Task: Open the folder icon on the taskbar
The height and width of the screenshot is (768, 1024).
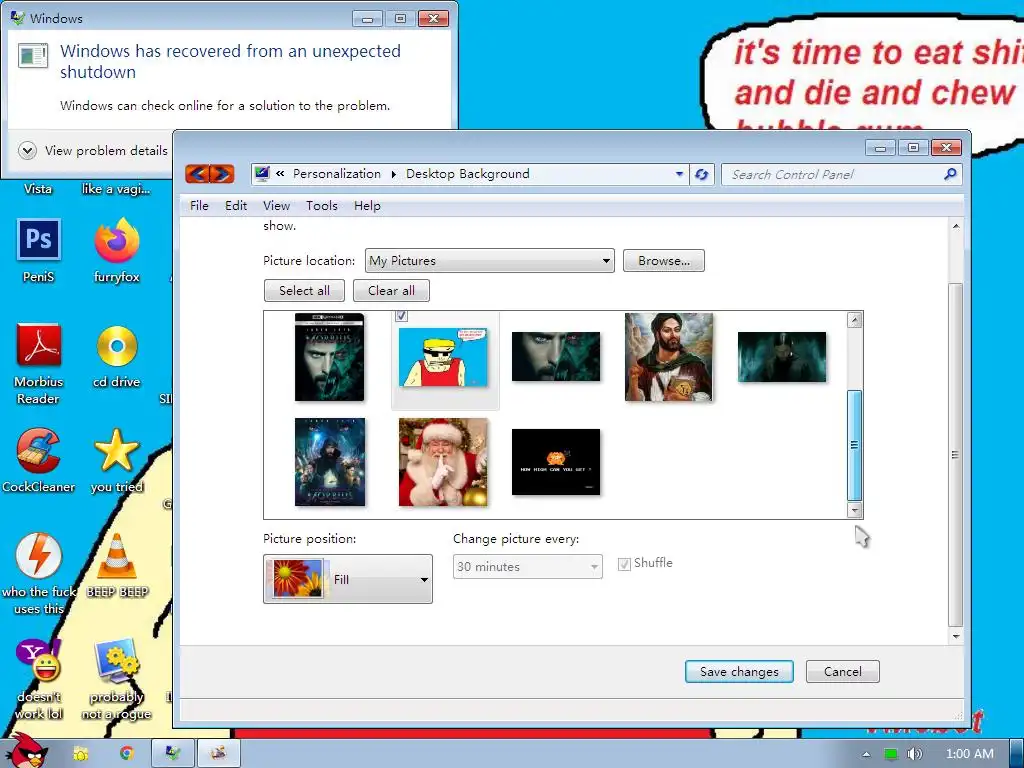Action: 81,754
